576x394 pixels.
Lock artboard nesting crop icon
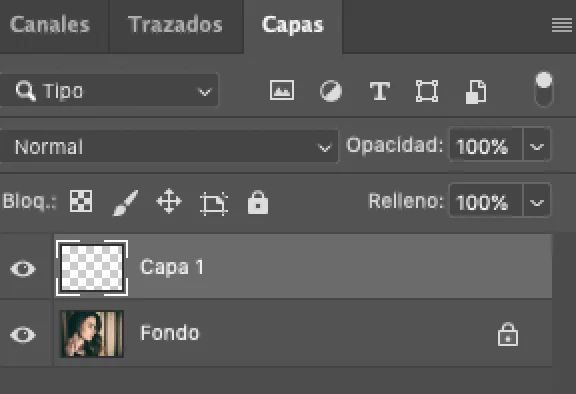[214, 203]
